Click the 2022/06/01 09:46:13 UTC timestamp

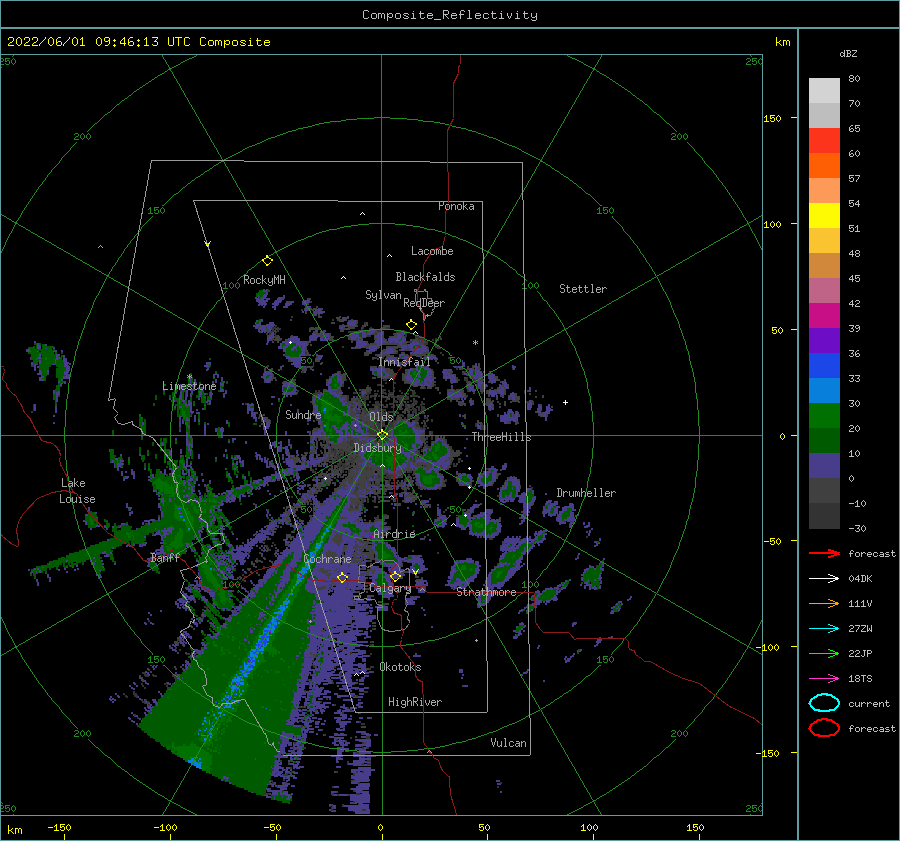click(138, 41)
